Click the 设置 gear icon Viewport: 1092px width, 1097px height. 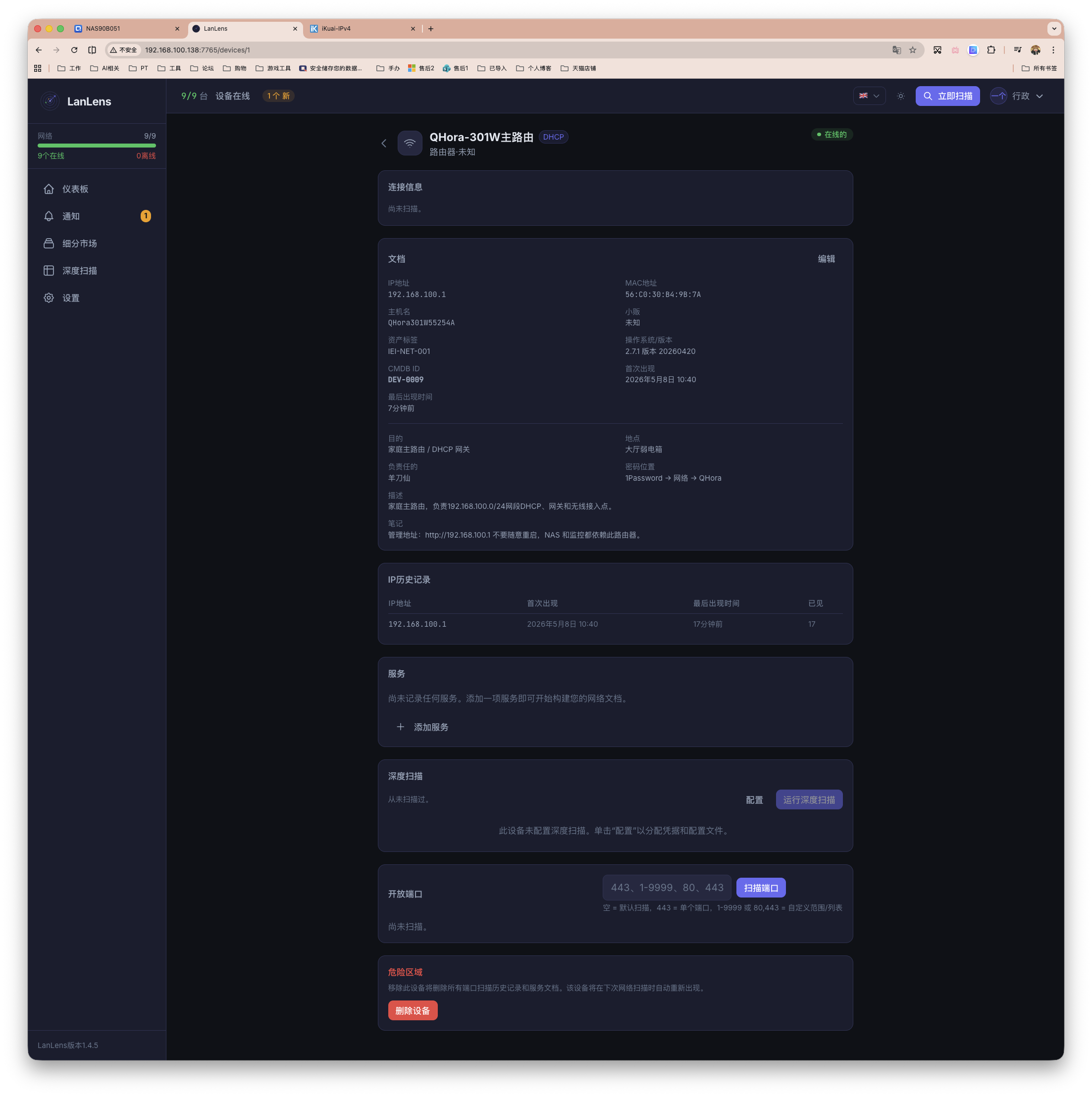(49, 298)
